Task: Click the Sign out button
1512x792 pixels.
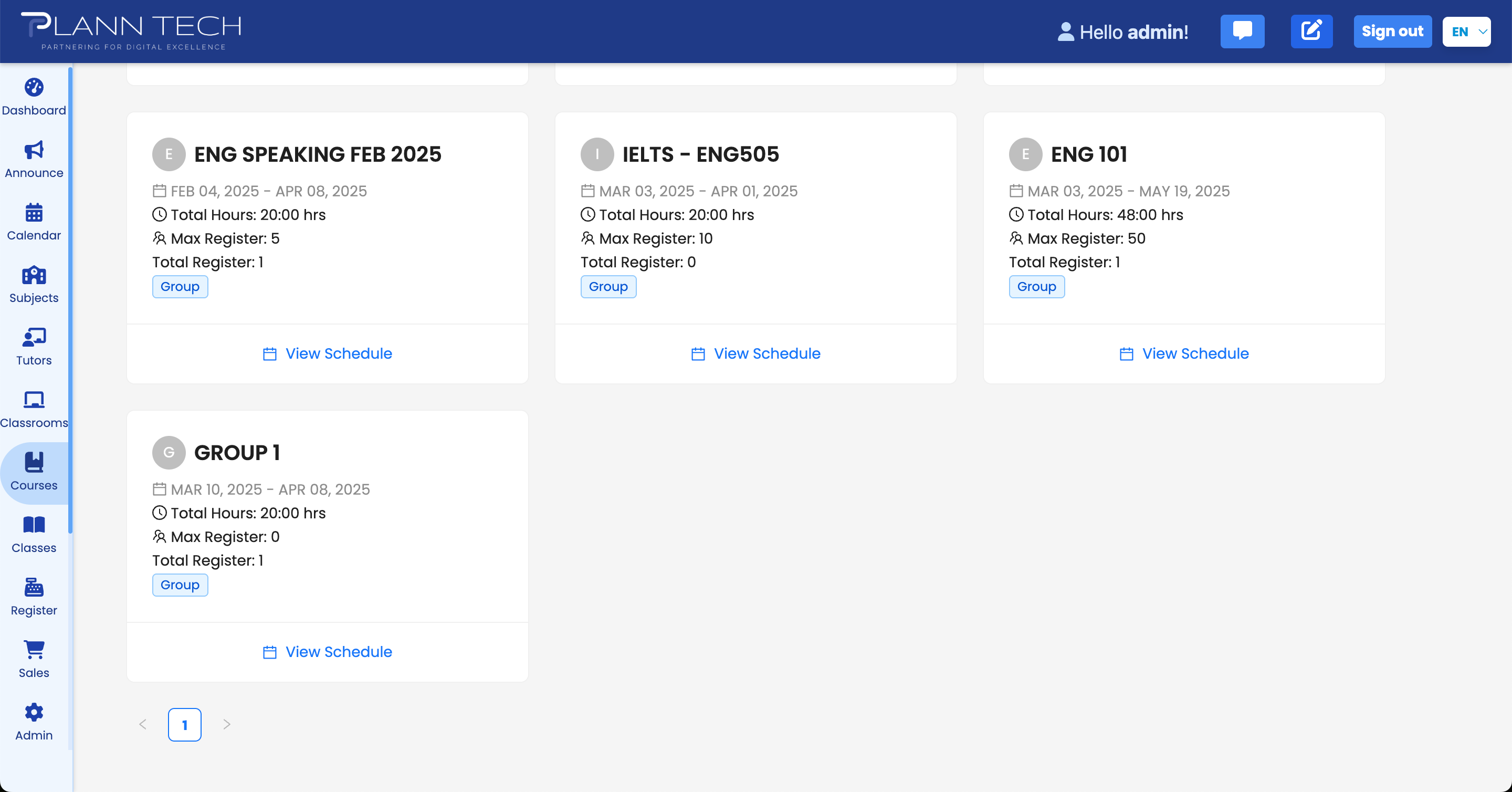Action: 1392,31
